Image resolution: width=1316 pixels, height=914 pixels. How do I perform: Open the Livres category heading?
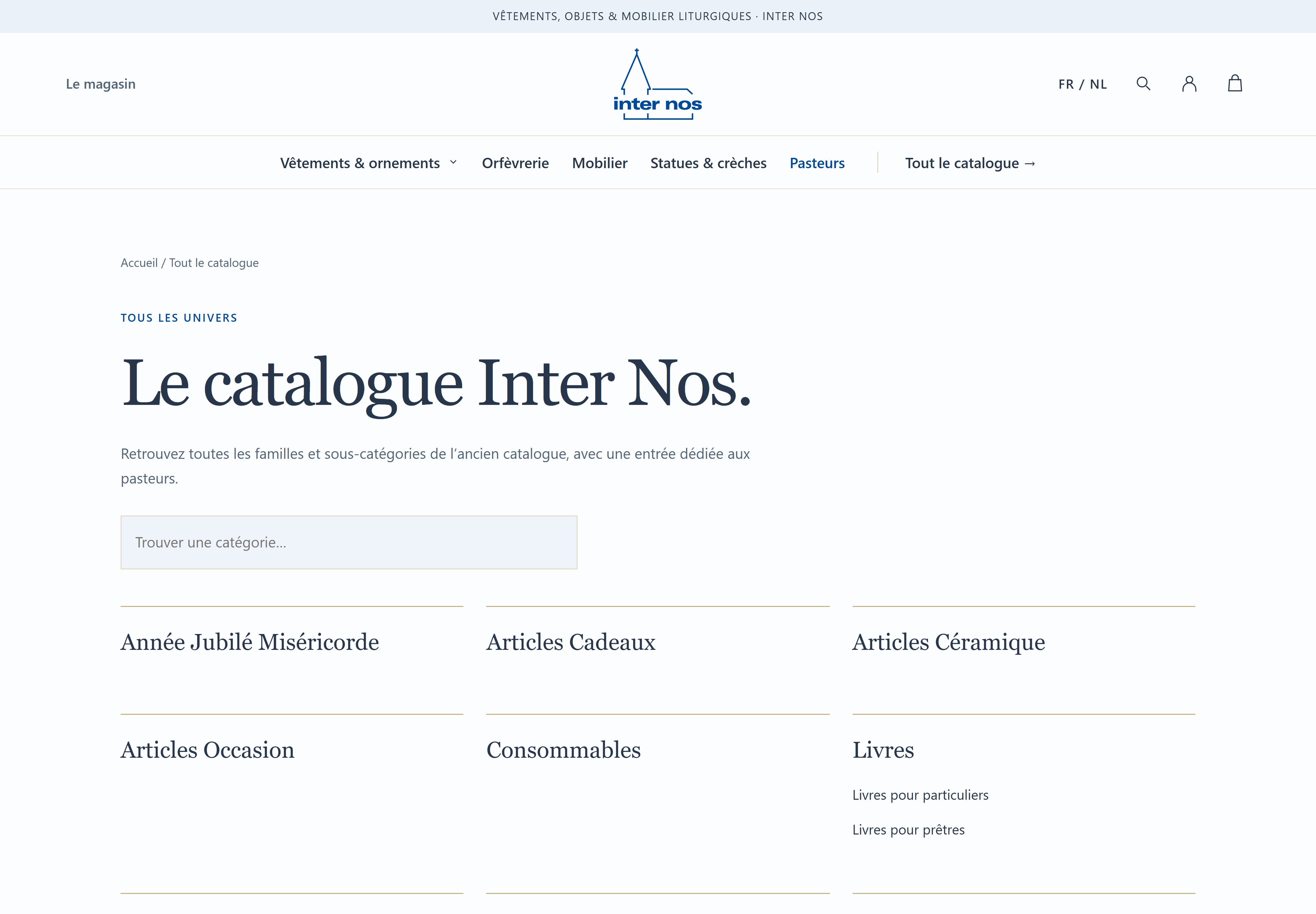click(x=883, y=750)
